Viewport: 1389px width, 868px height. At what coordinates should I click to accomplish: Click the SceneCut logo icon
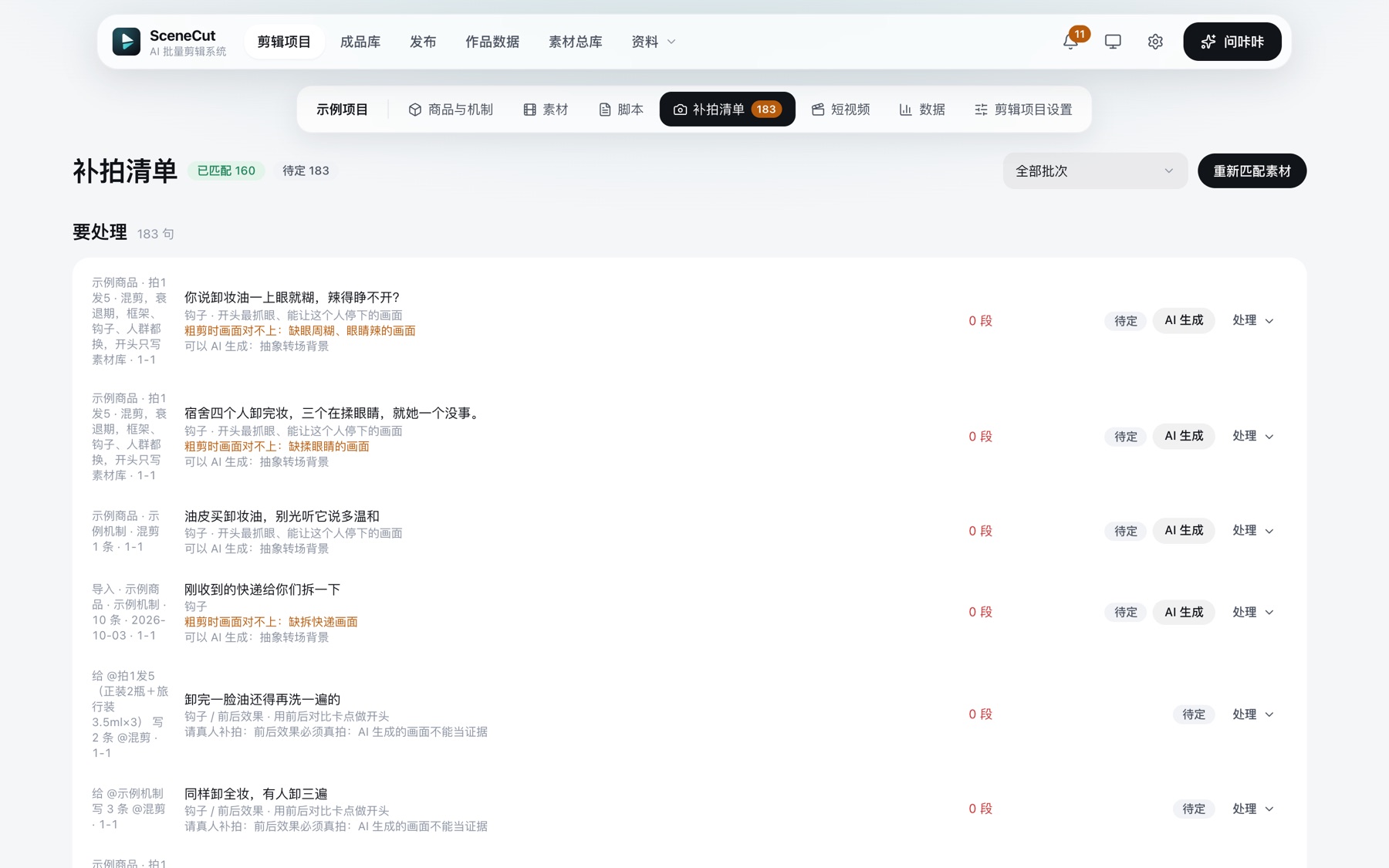tap(127, 42)
